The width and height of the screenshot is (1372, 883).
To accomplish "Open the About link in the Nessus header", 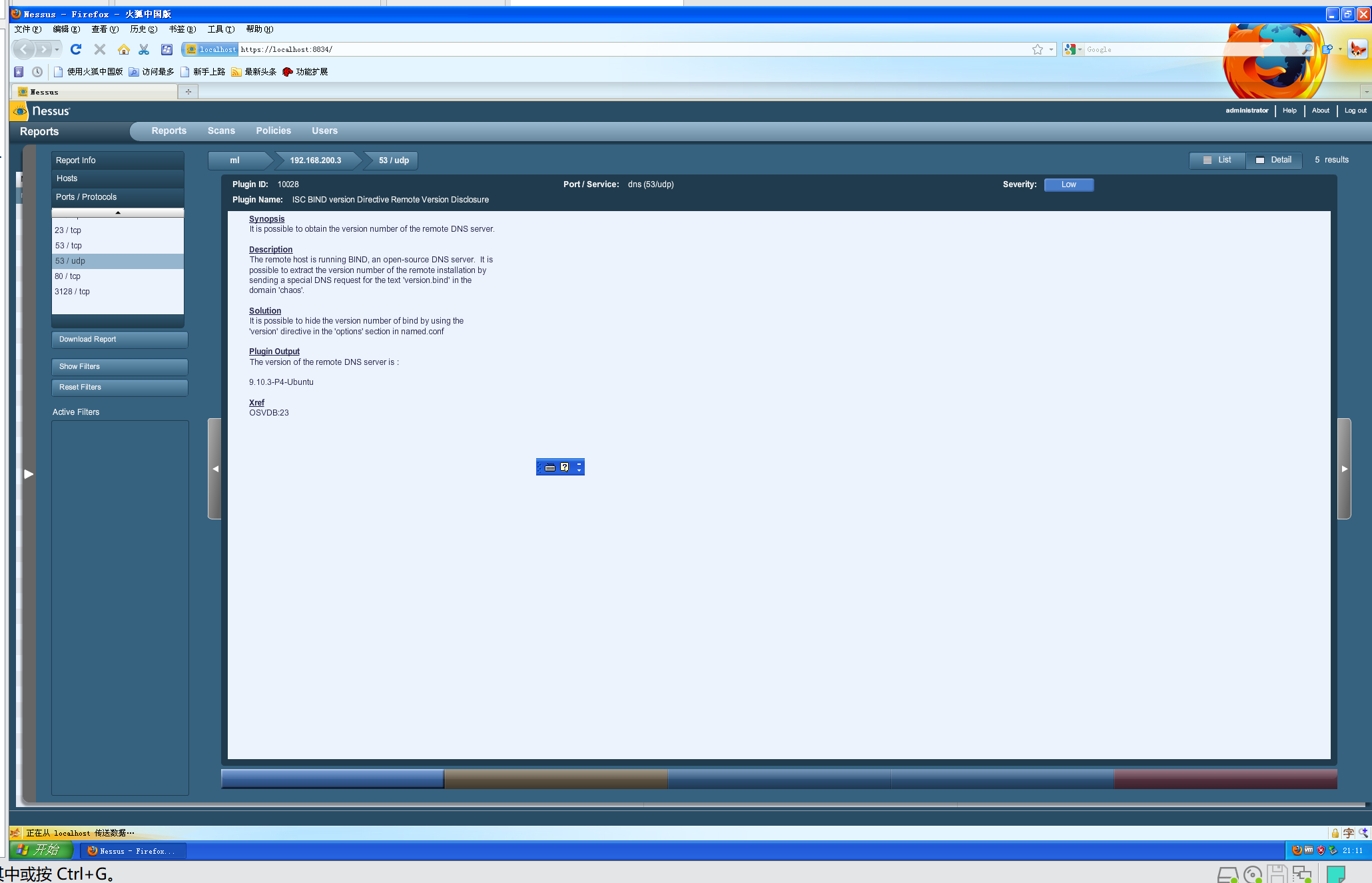I will 1321,111.
